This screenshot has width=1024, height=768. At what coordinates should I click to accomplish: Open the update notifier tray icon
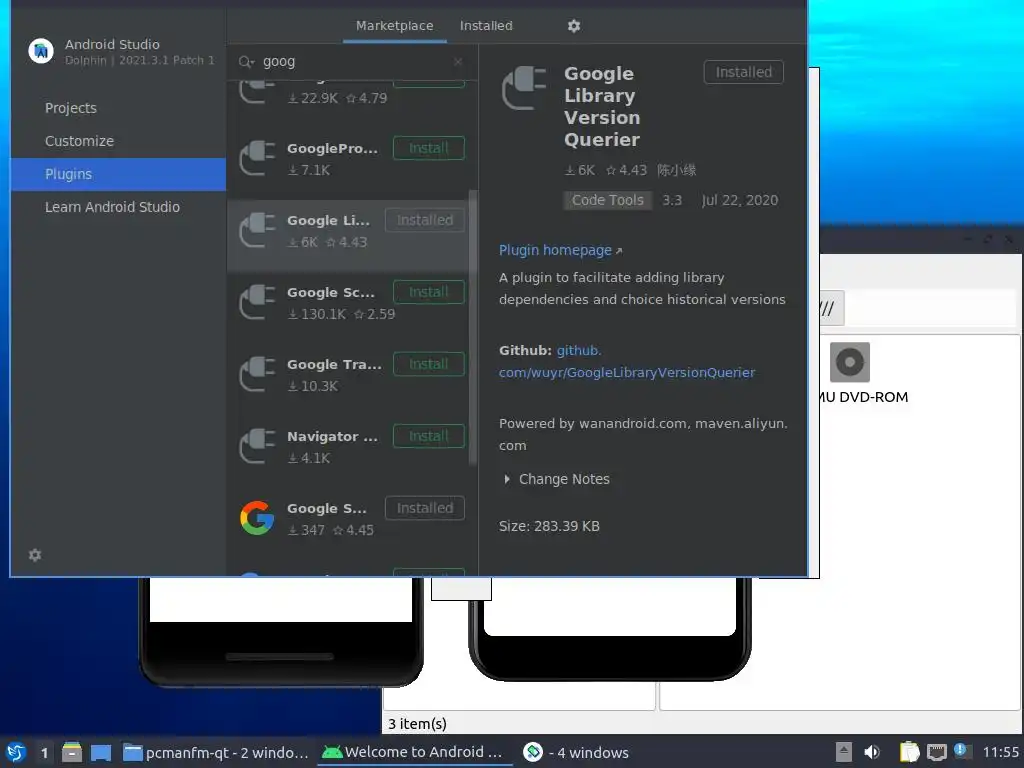point(961,750)
